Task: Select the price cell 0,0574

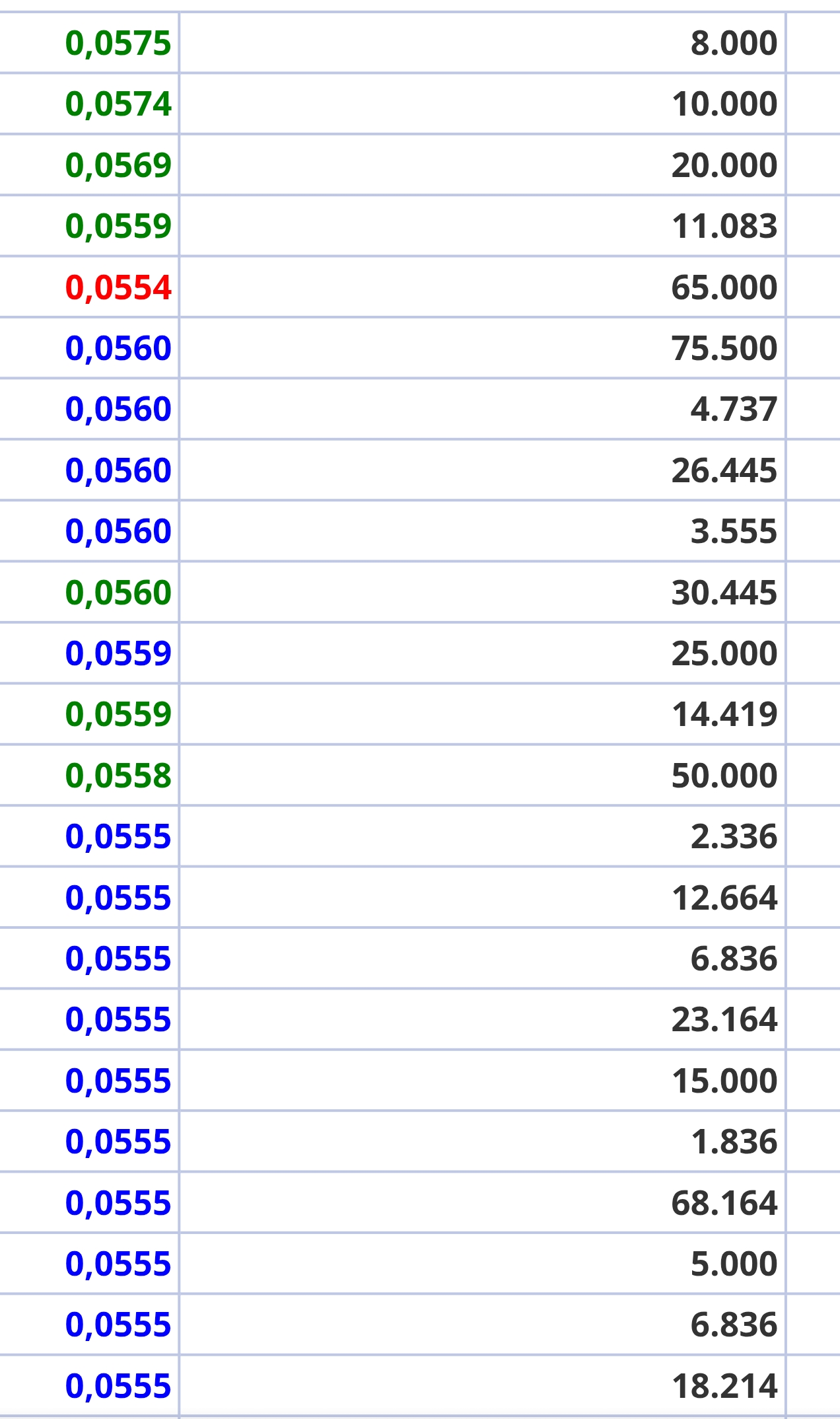Action: tap(118, 104)
